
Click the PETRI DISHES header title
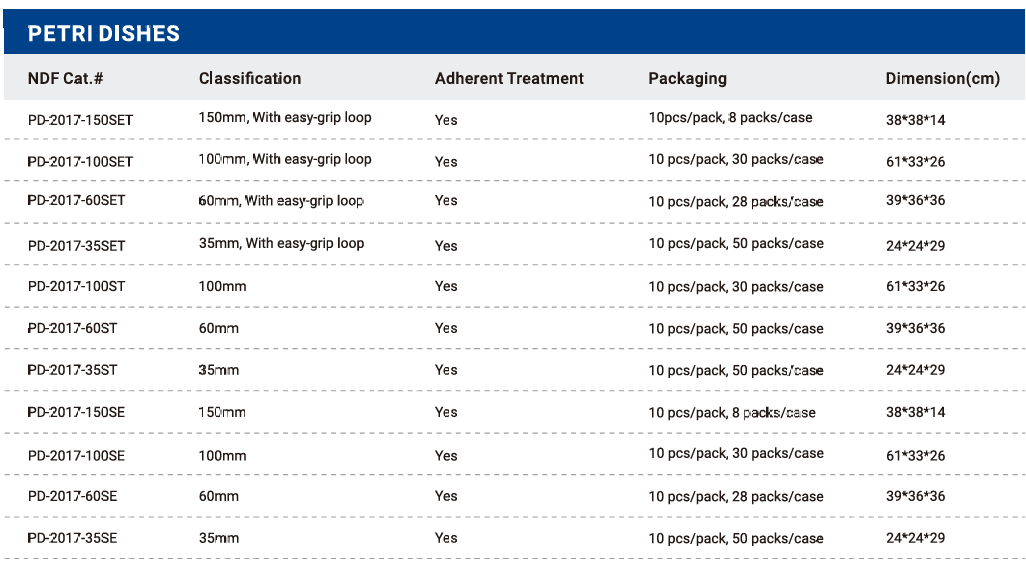click(103, 33)
